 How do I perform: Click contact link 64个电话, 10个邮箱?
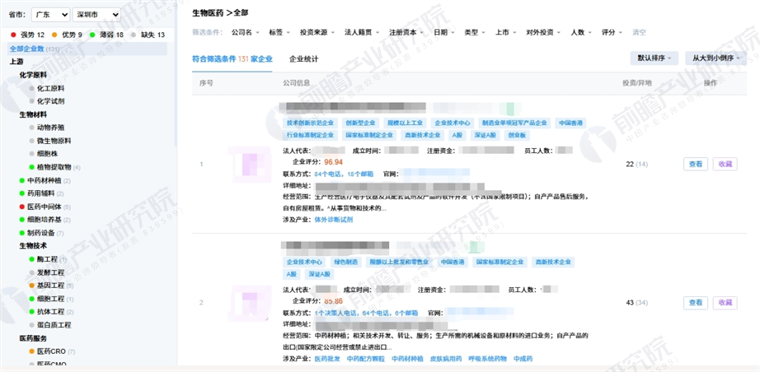coord(344,174)
